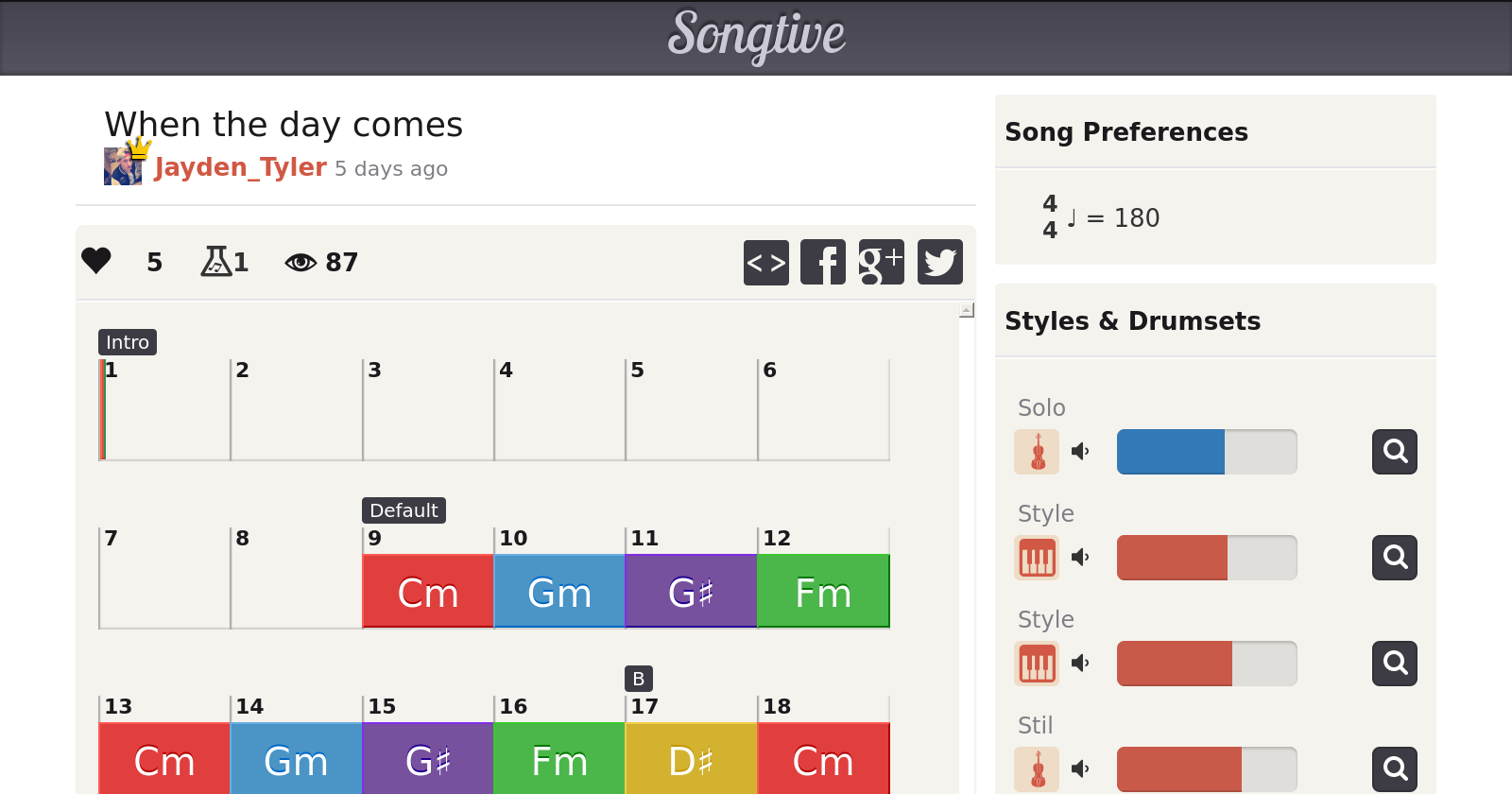Click the remix flask icon
Image resolution: width=1512 pixels, height=794 pixels.
[x=216, y=261]
